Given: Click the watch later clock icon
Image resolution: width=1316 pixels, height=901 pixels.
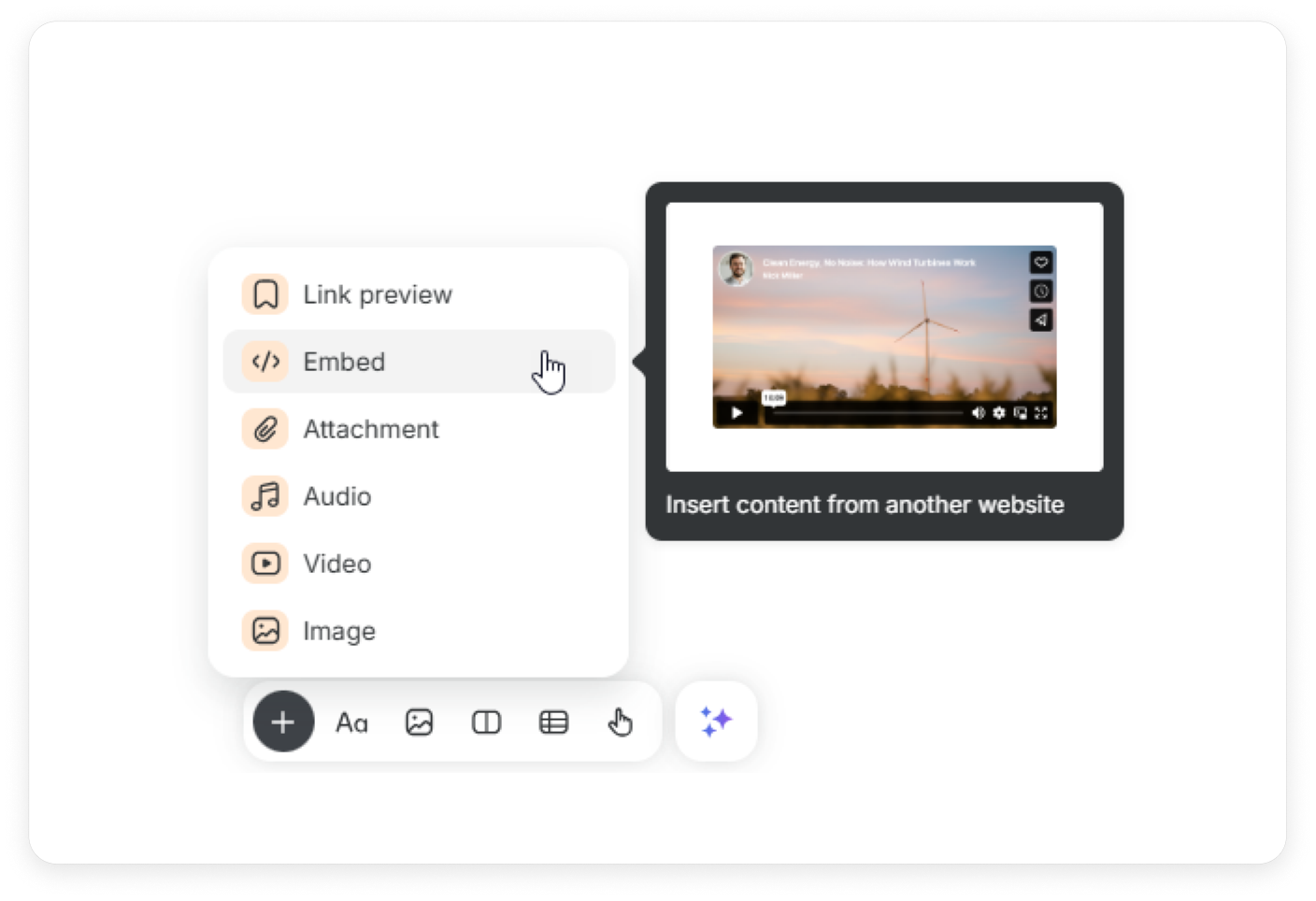Looking at the screenshot, I should coord(1040,292).
